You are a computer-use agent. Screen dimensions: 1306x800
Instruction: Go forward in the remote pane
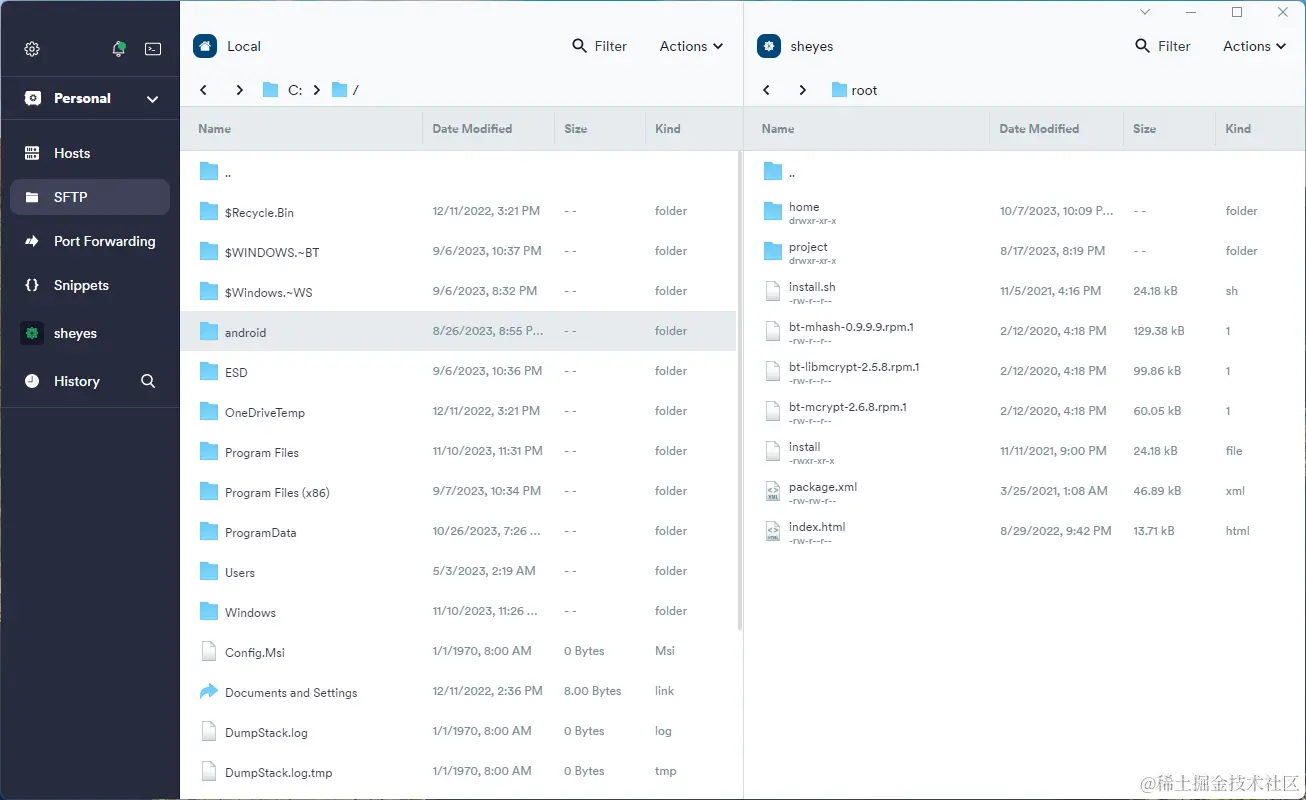click(x=802, y=90)
